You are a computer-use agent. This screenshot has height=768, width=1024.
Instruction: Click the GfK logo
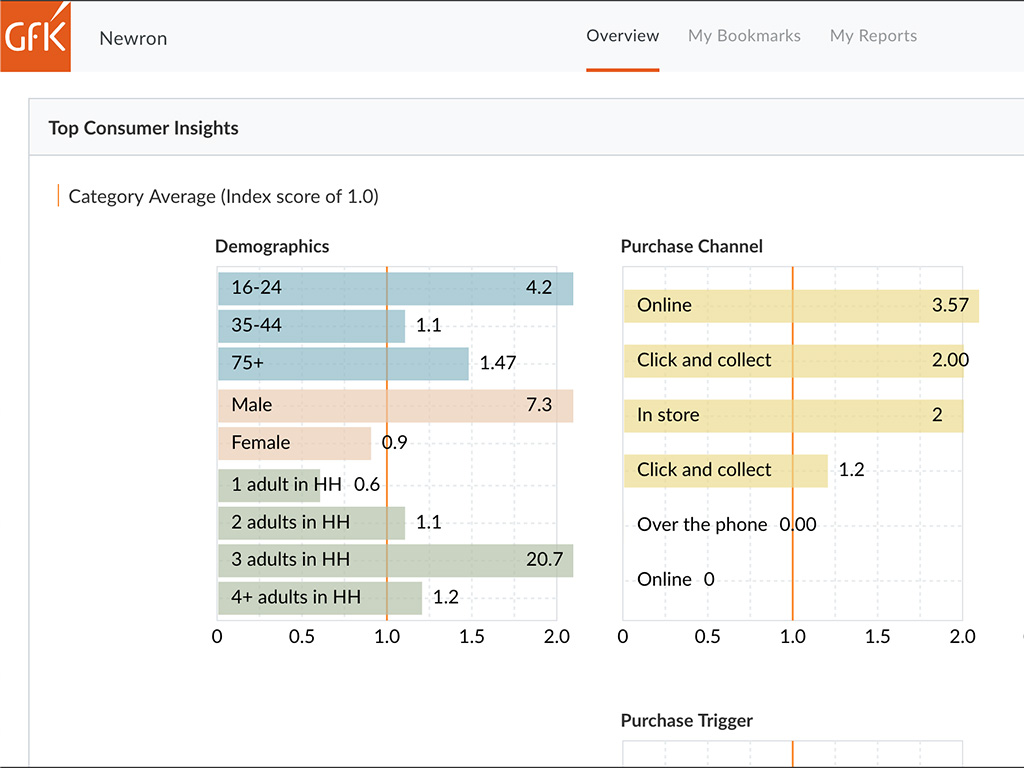(x=34, y=36)
